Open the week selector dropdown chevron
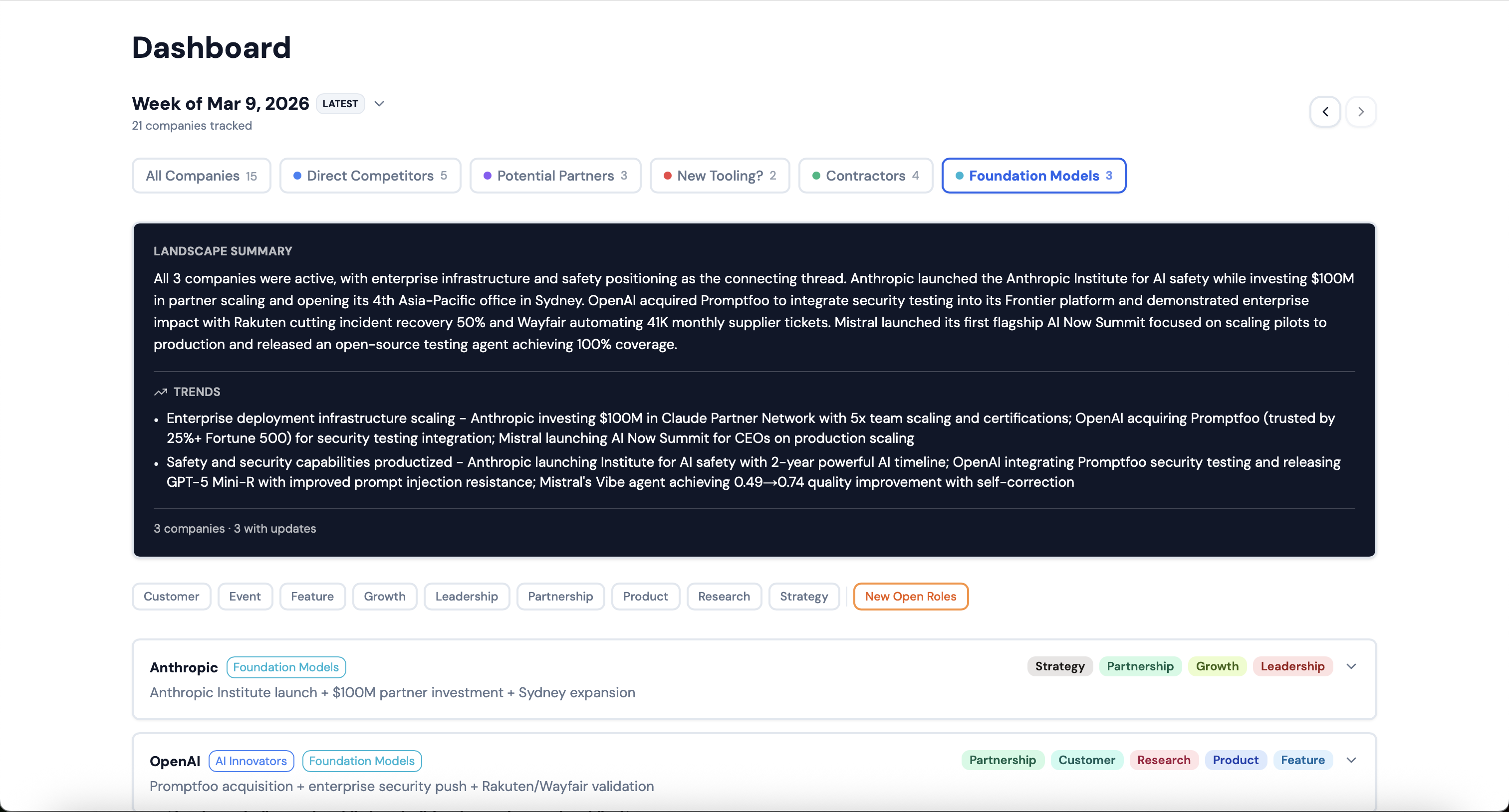The height and width of the screenshot is (812, 1509). (379, 104)
